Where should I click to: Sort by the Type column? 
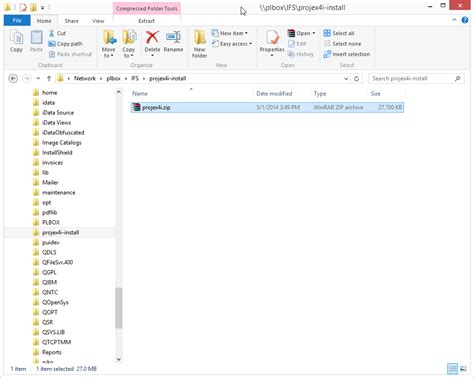click(x=339, y=94)
